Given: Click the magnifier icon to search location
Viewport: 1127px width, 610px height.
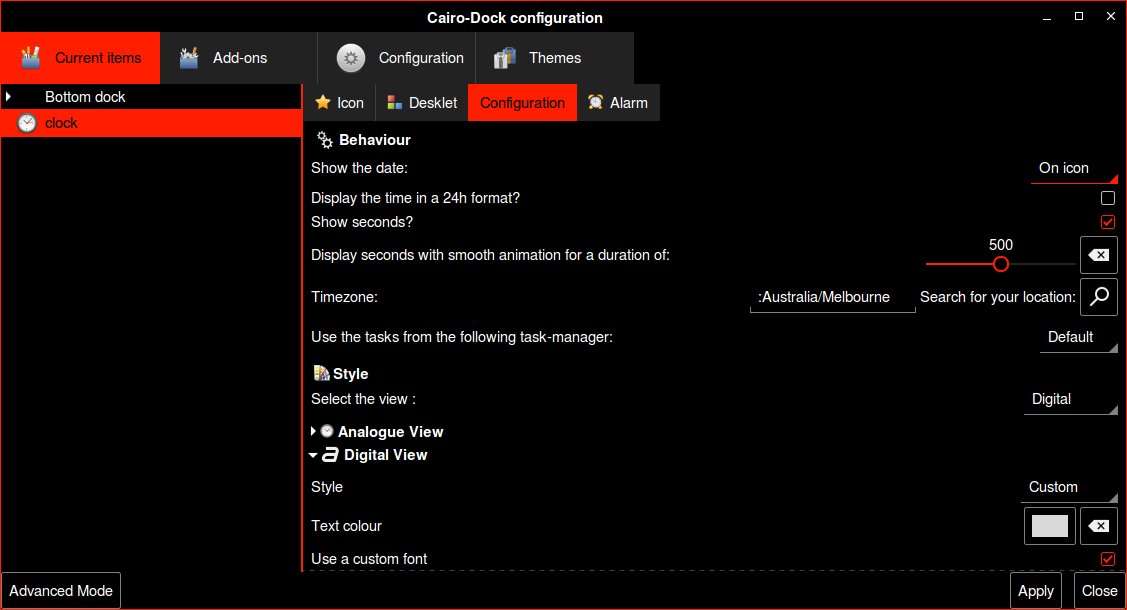Looking at the screenshot, I should (x=1099, y=296).
